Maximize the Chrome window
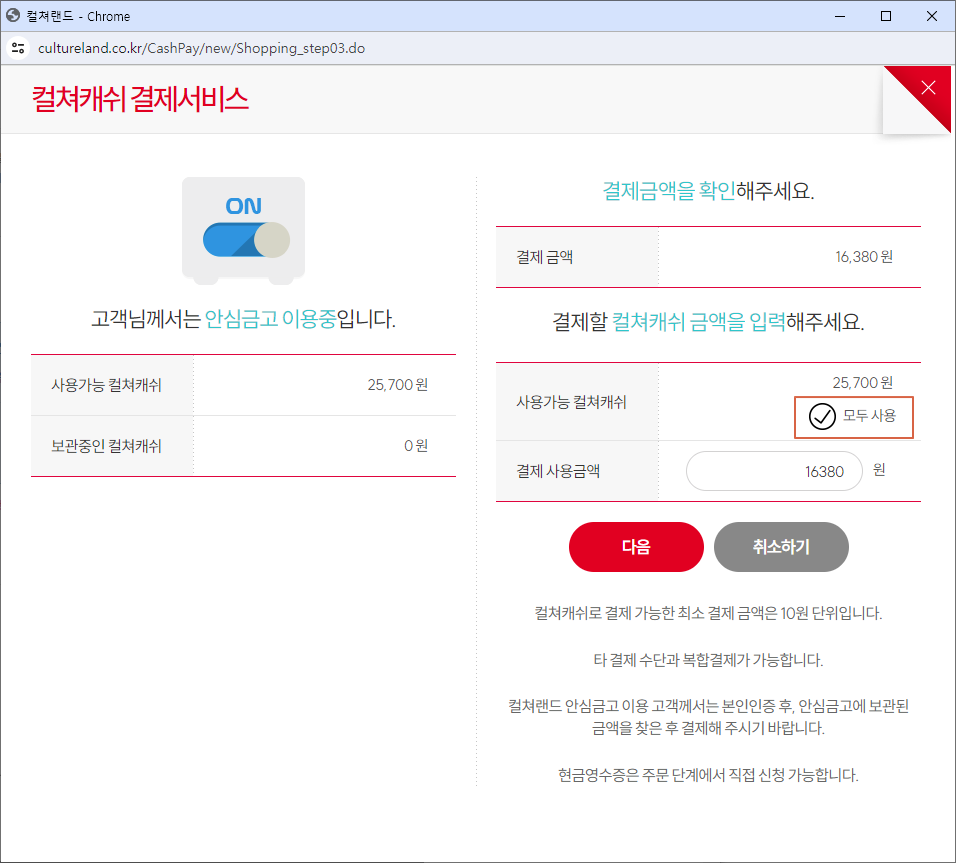 (886, 16)
